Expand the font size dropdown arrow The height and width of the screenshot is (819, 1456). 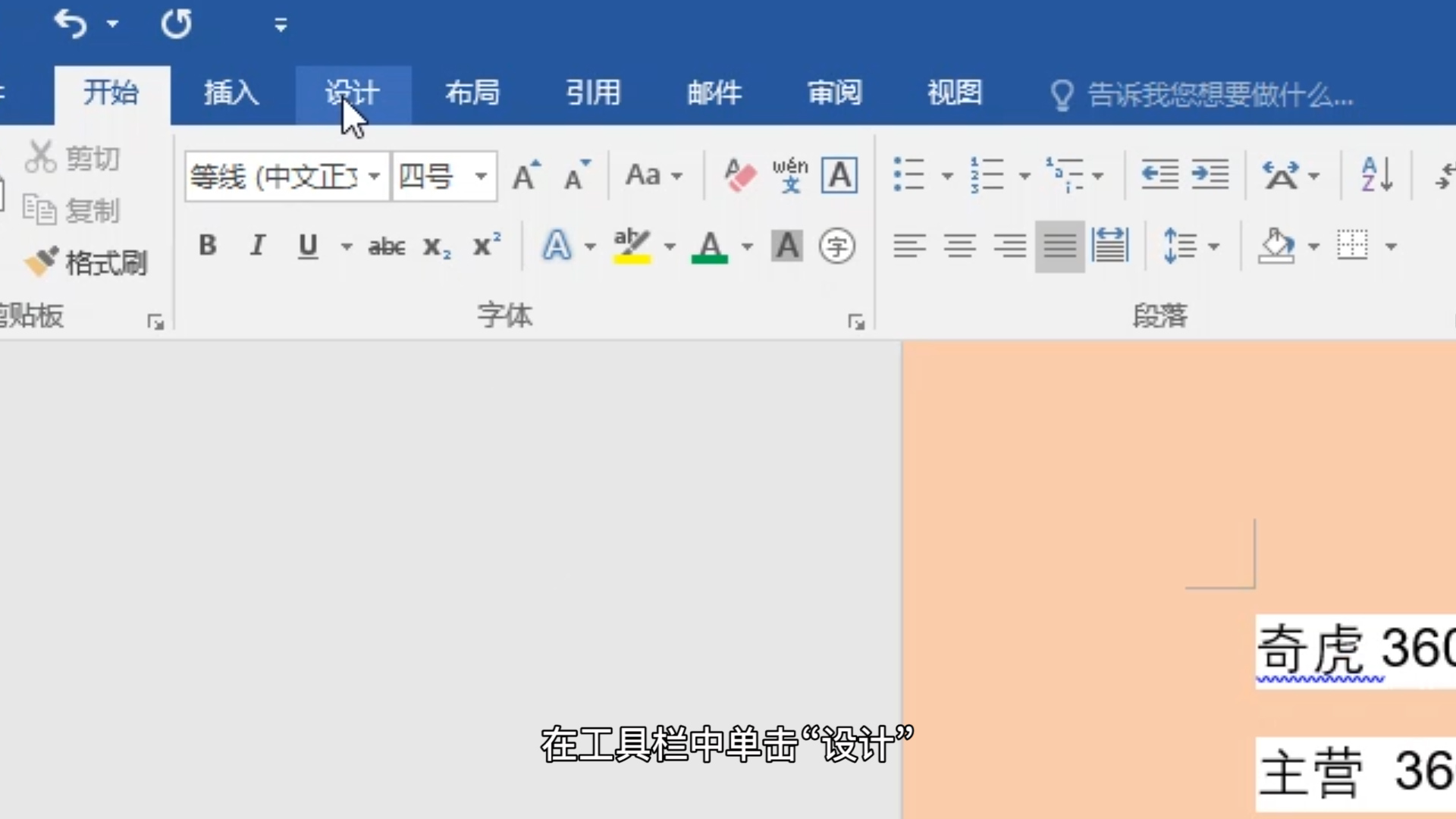pos(481,177)
